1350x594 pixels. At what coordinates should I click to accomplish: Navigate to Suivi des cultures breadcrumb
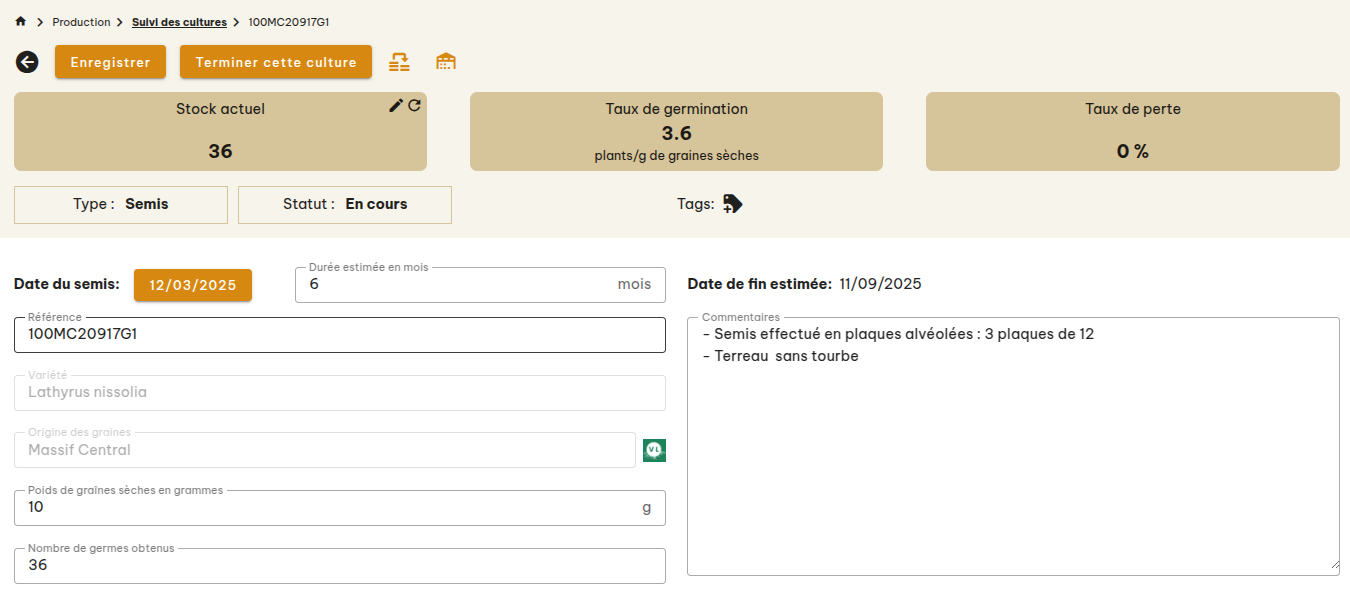point(179,22)
